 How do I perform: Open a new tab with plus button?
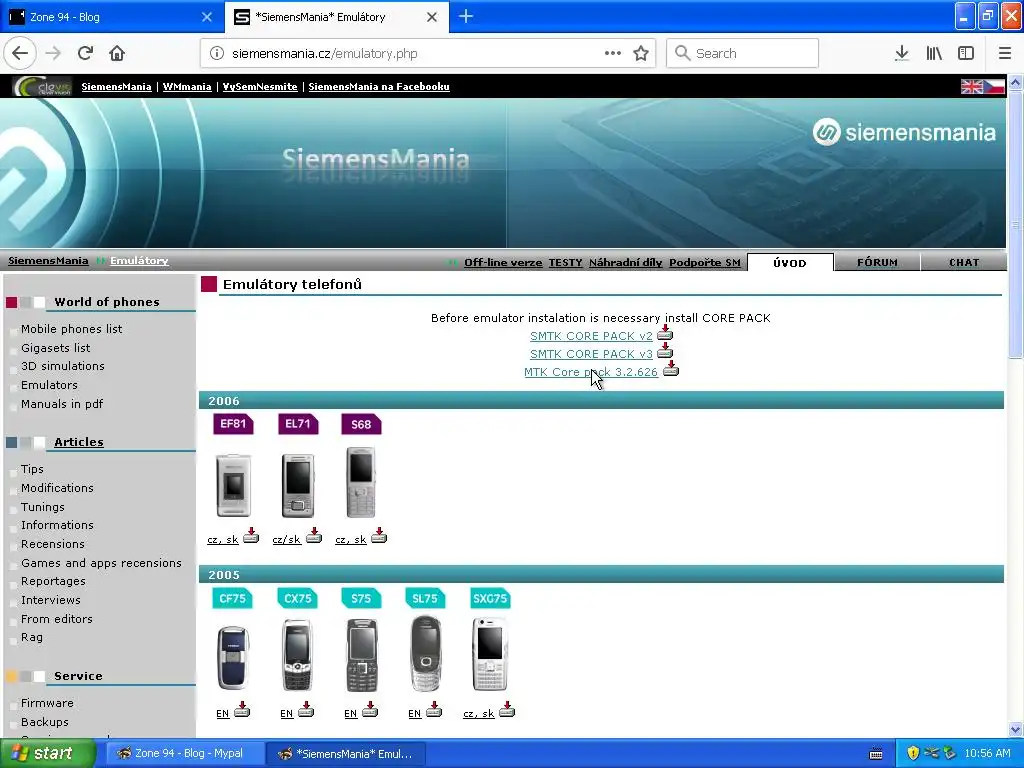coord(466,17)
